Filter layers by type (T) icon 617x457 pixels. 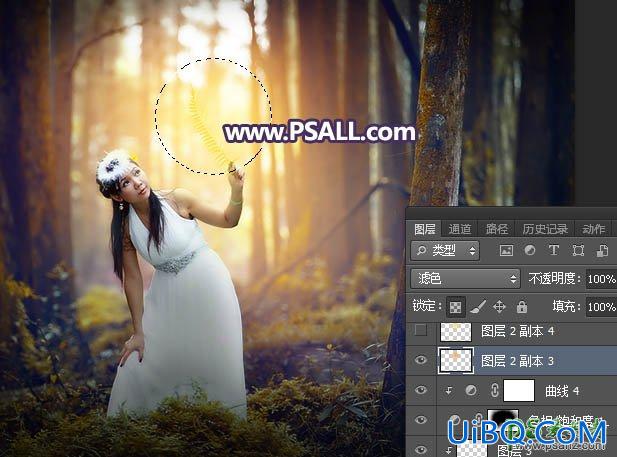click(554, 250)
